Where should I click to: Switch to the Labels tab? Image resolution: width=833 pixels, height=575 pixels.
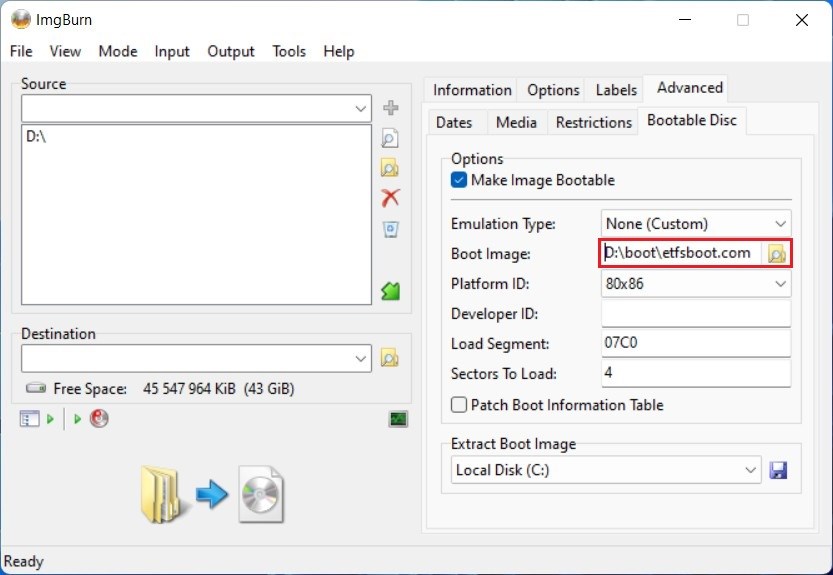(616, 90)
